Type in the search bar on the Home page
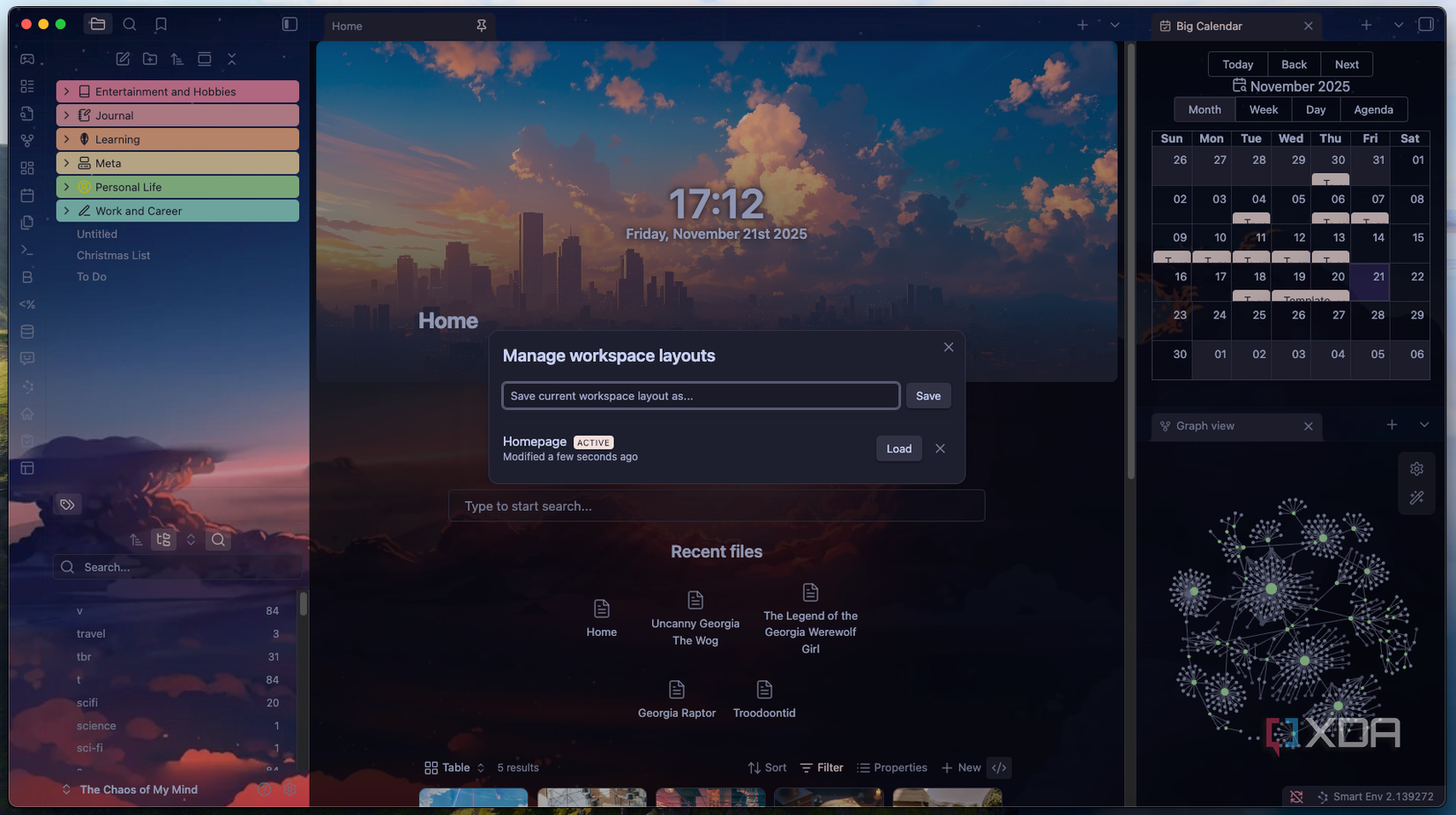This screenshot has width=1456, height=815. click(717, 505)
